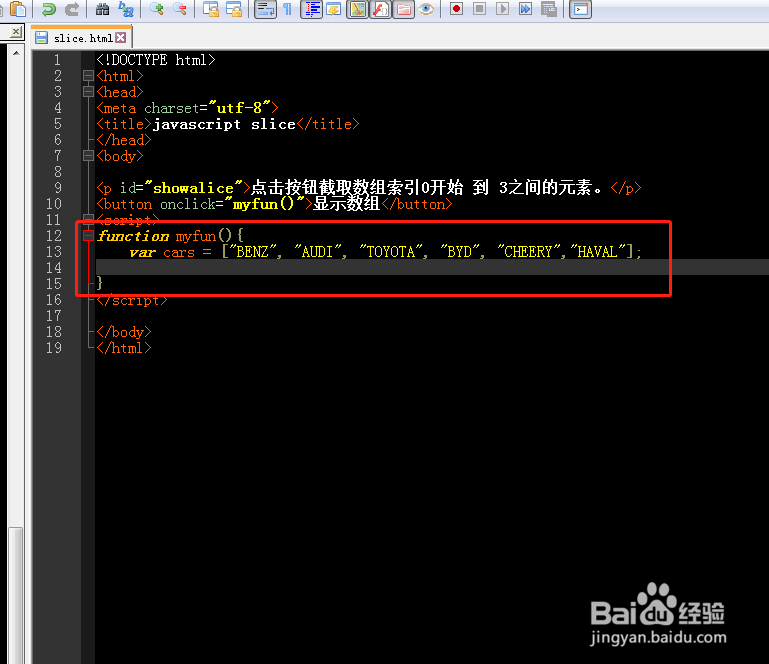Save the currently recorded macro
This screenshot has height=664, width=769.
point(549,9)
